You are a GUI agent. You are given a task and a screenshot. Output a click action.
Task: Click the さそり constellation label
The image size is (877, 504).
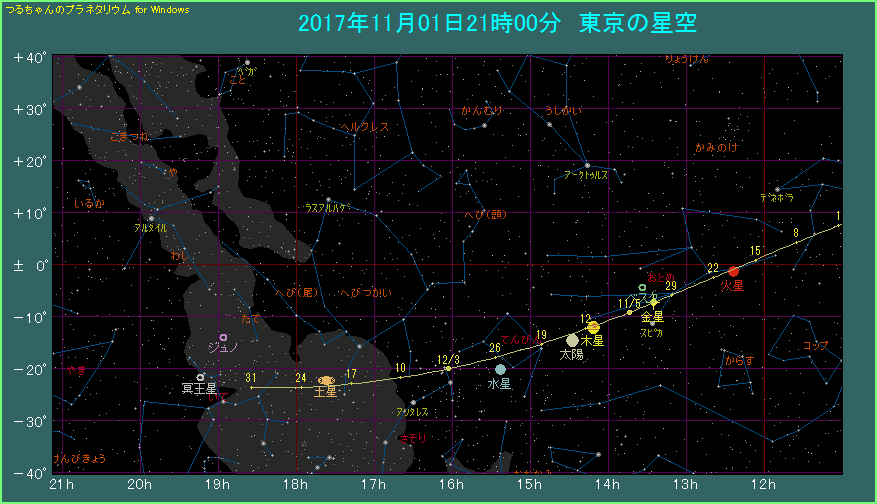(x=412, y=438)
